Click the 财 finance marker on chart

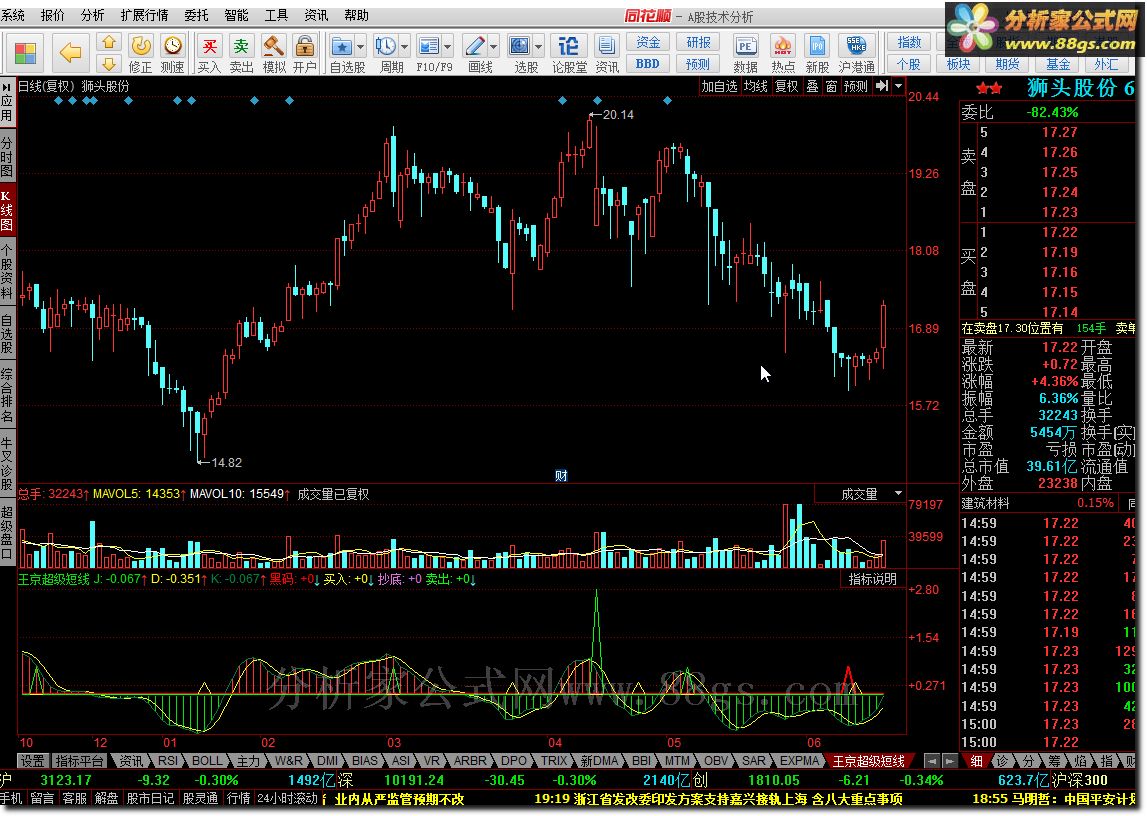tap(561, 476)
